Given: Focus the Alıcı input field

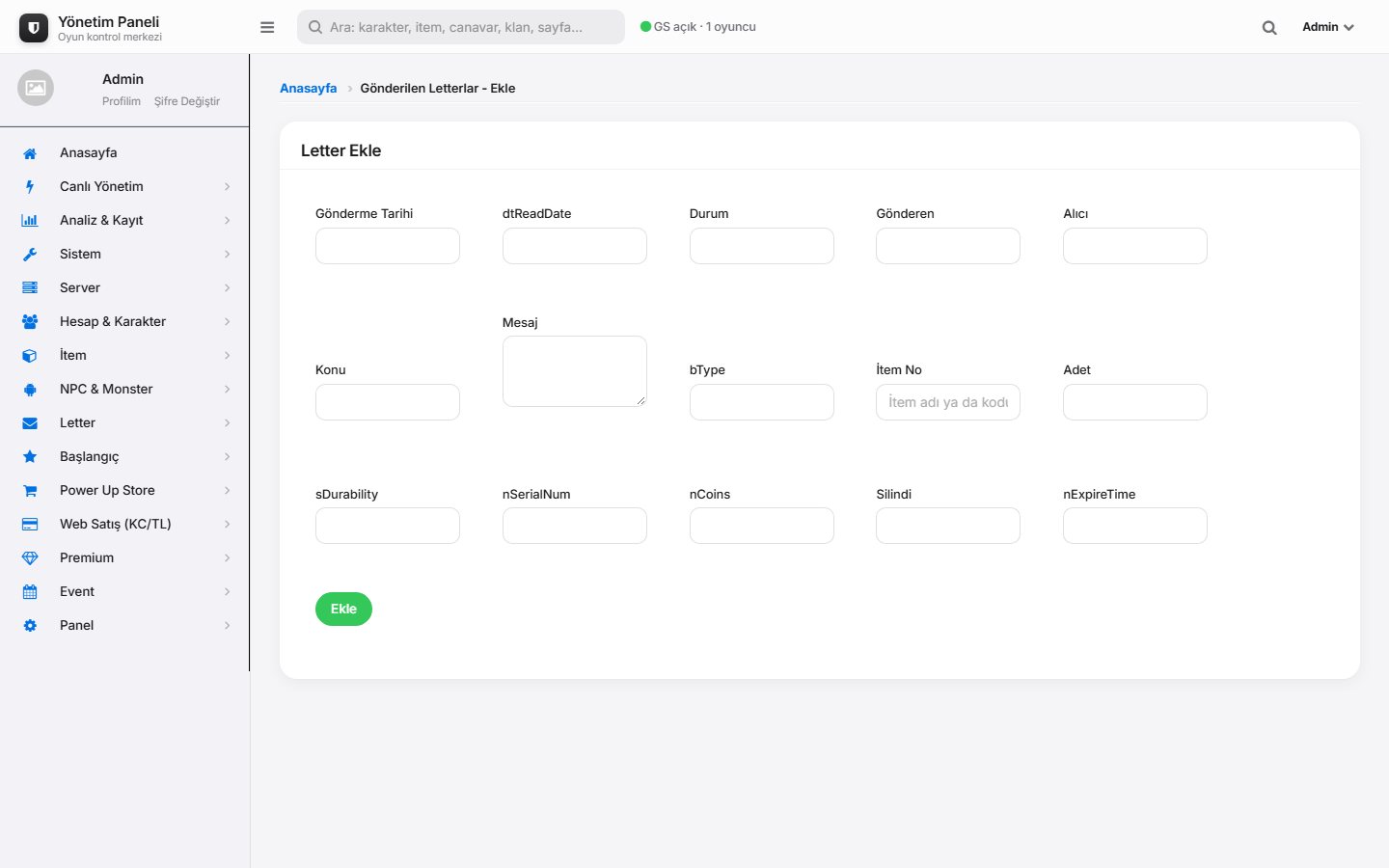Looking at the screenshot, I should tap(1135, 246).
